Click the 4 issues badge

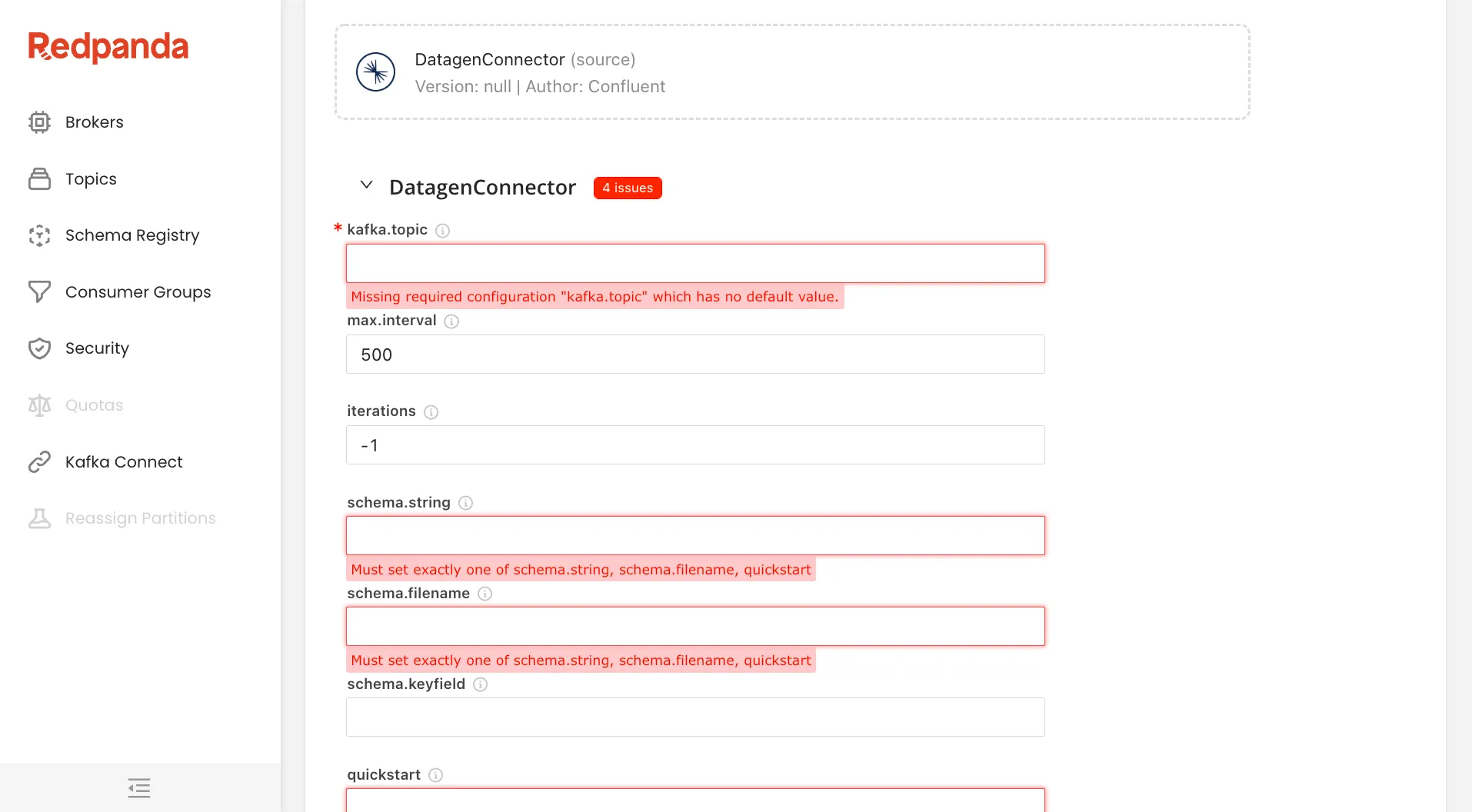point(628,188)
